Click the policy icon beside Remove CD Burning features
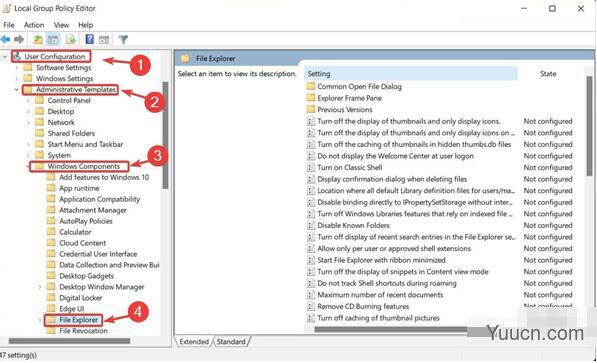The width and height of the screenshot is (597, 363). [x=311, y=306]
